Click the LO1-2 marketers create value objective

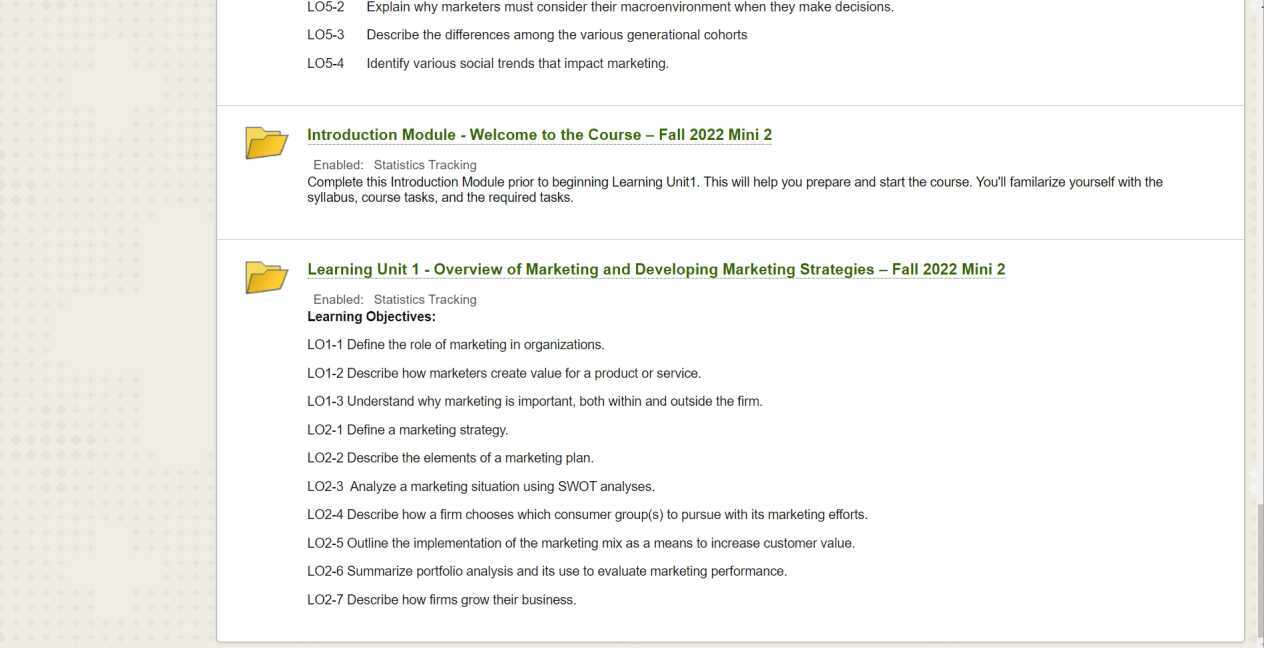504,374
